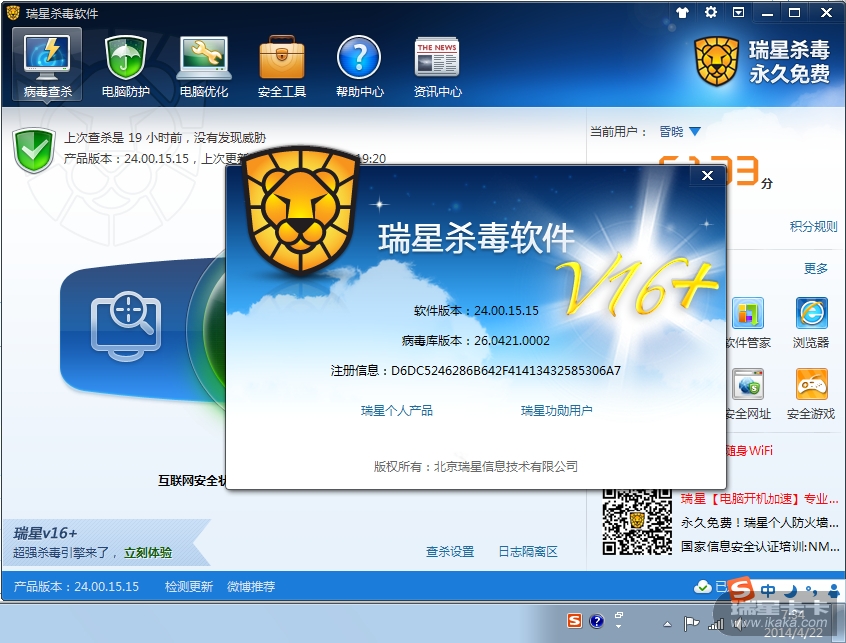This screenshot has height=643, width=846.
Task: Open news item 瑞星【电脑开机加速】专业
Action: (759, 498)
